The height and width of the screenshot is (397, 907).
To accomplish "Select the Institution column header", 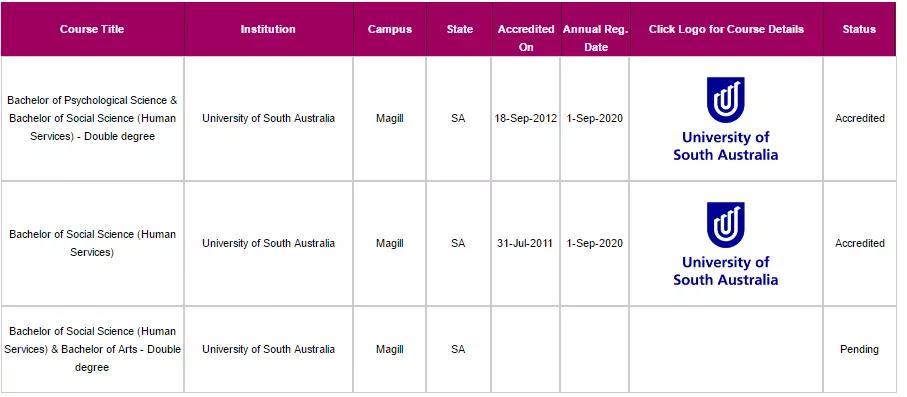I will coord(268,29).
